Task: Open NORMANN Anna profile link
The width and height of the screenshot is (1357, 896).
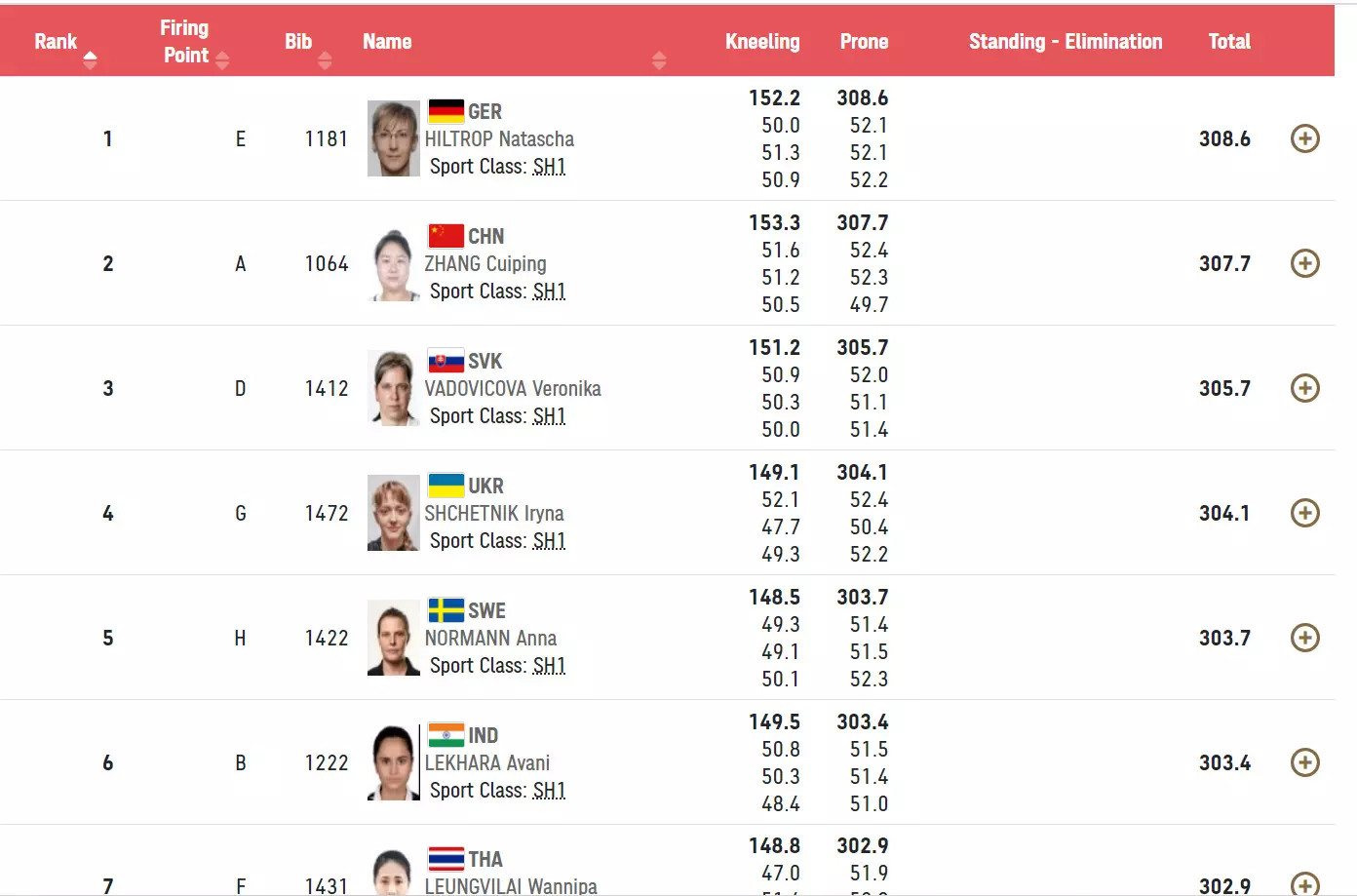Action: (490, 639)
